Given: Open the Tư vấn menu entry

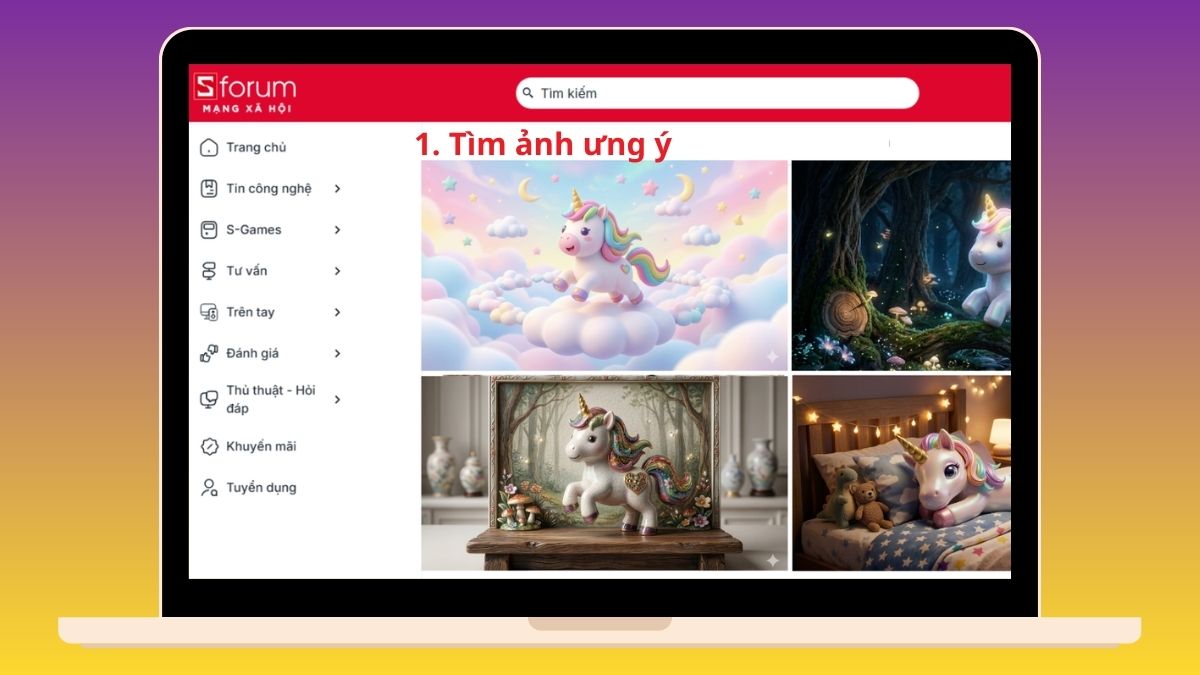Looking at the screenshot, I should coord(248,270).
